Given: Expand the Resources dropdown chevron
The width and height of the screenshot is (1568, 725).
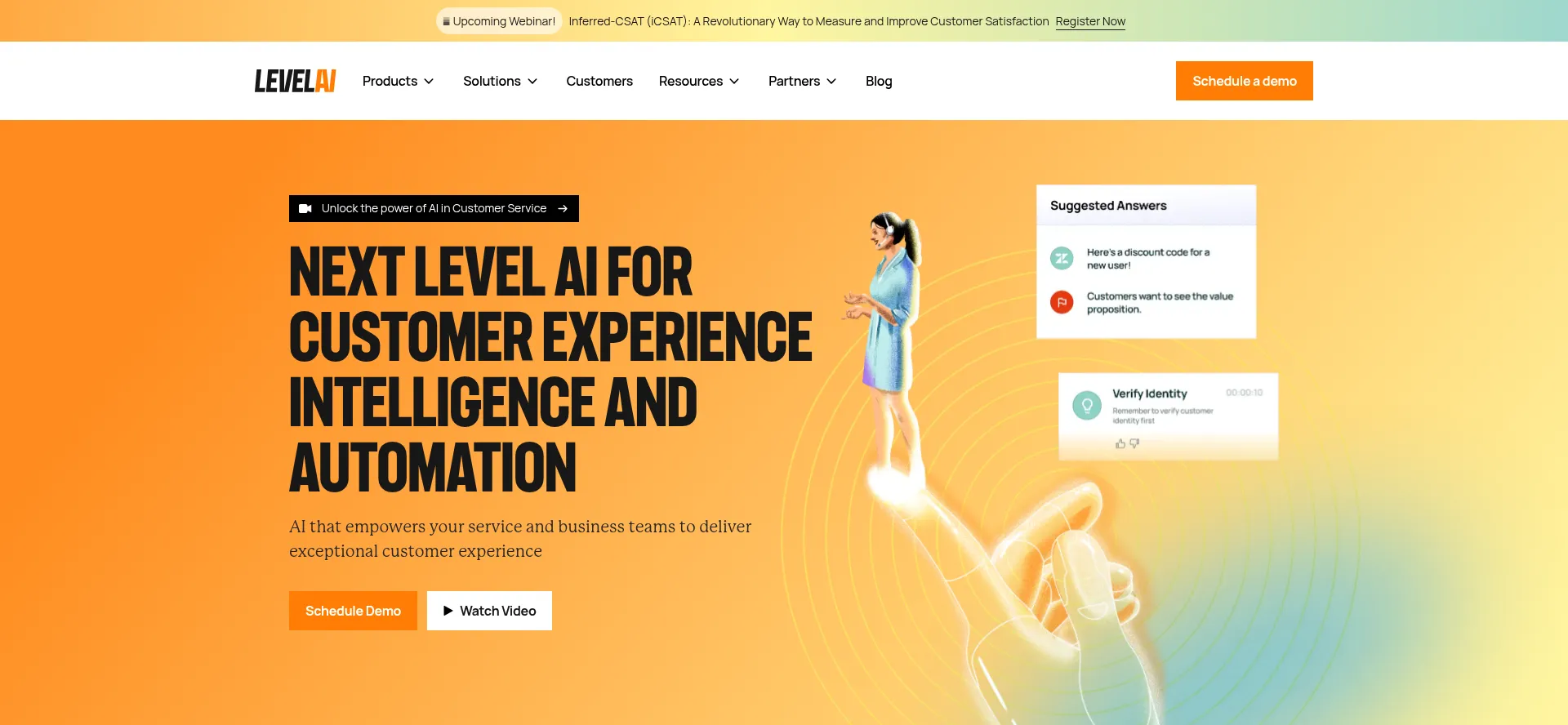Looking at the screenshot, I should [734, 82].
